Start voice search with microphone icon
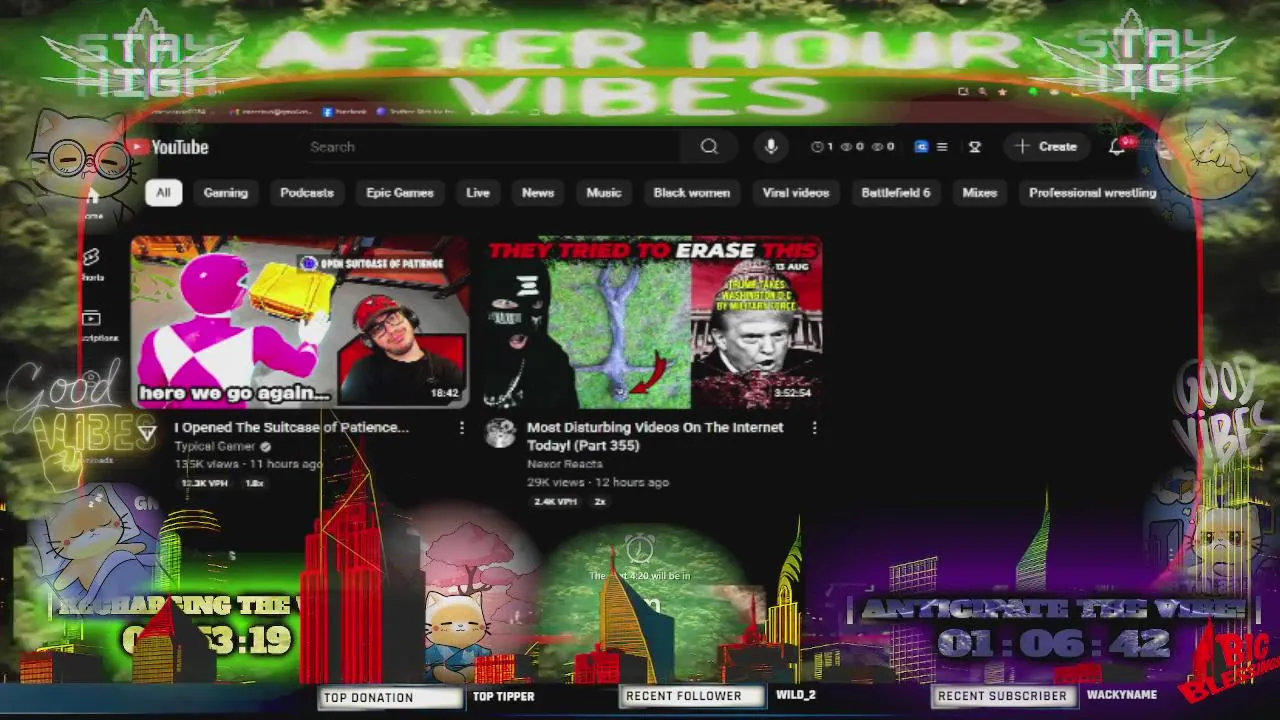 coord(771,147)
